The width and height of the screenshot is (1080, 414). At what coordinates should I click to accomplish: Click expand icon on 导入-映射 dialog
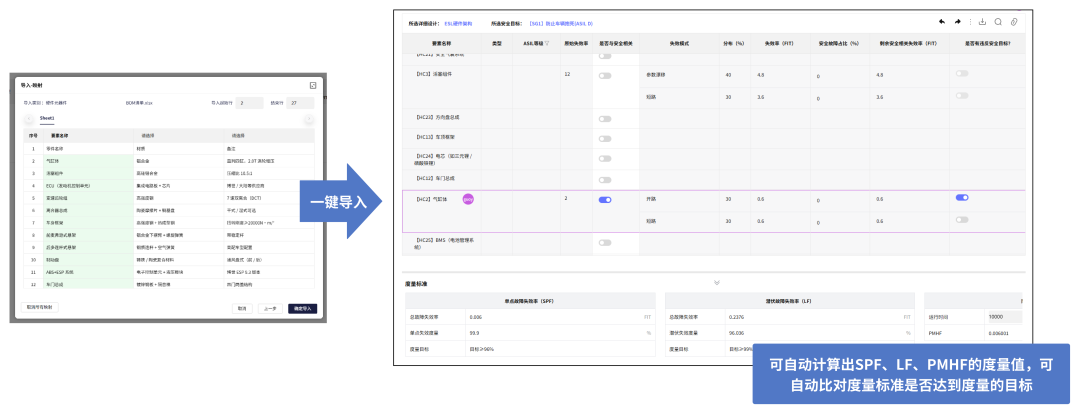tap(313, 85)
